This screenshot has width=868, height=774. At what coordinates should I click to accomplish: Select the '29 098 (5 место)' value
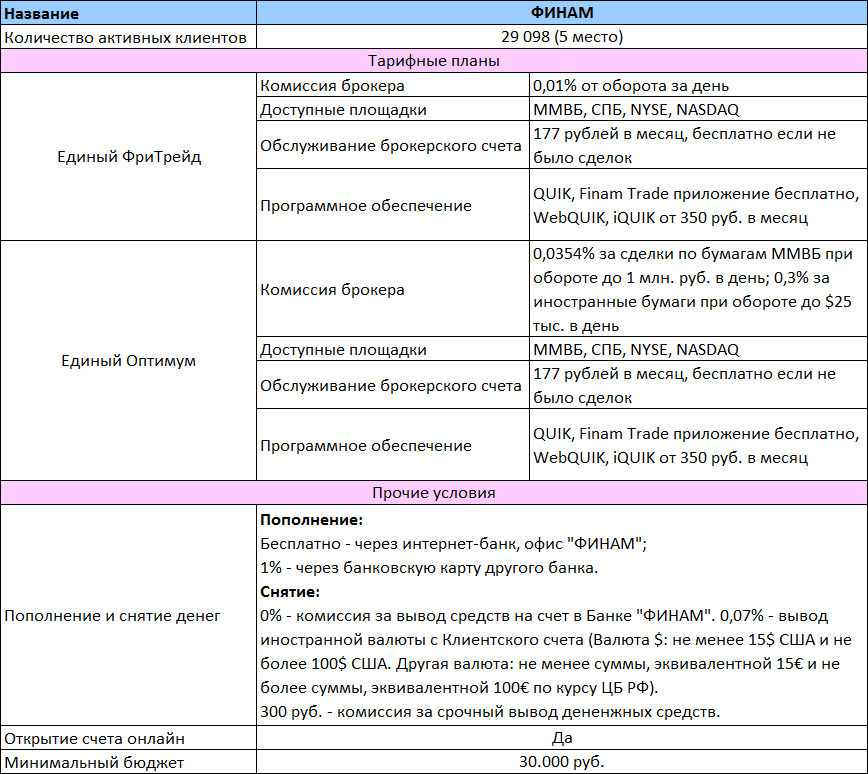562,37
